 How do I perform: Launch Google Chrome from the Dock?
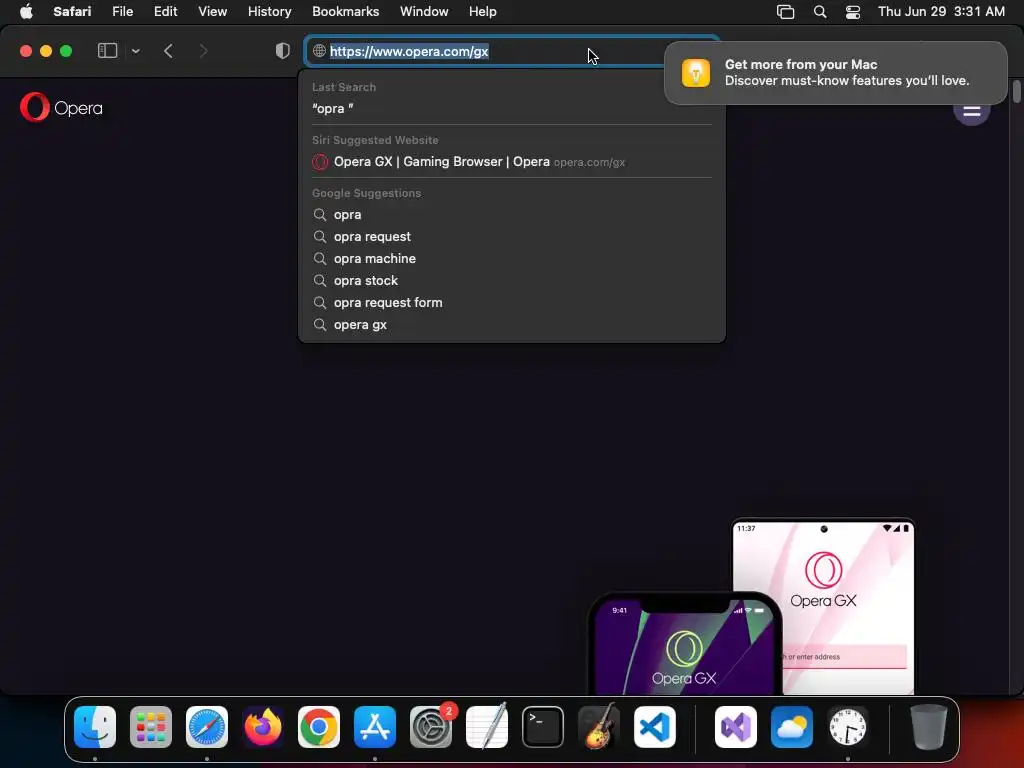click(x=319, y=727)
